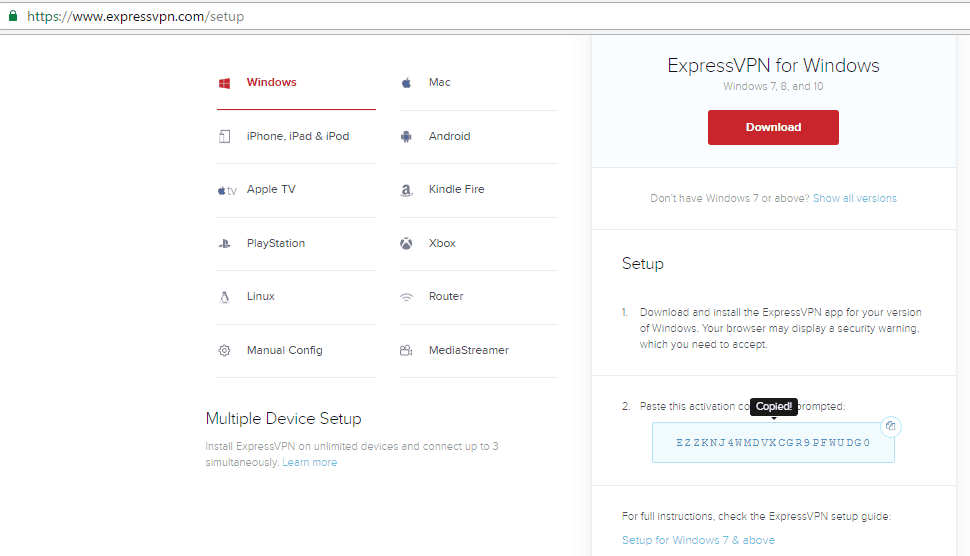Click the ExpressVPN for Windows heading
The width and height of the screenshot is (970, 556).
[773, 66]
